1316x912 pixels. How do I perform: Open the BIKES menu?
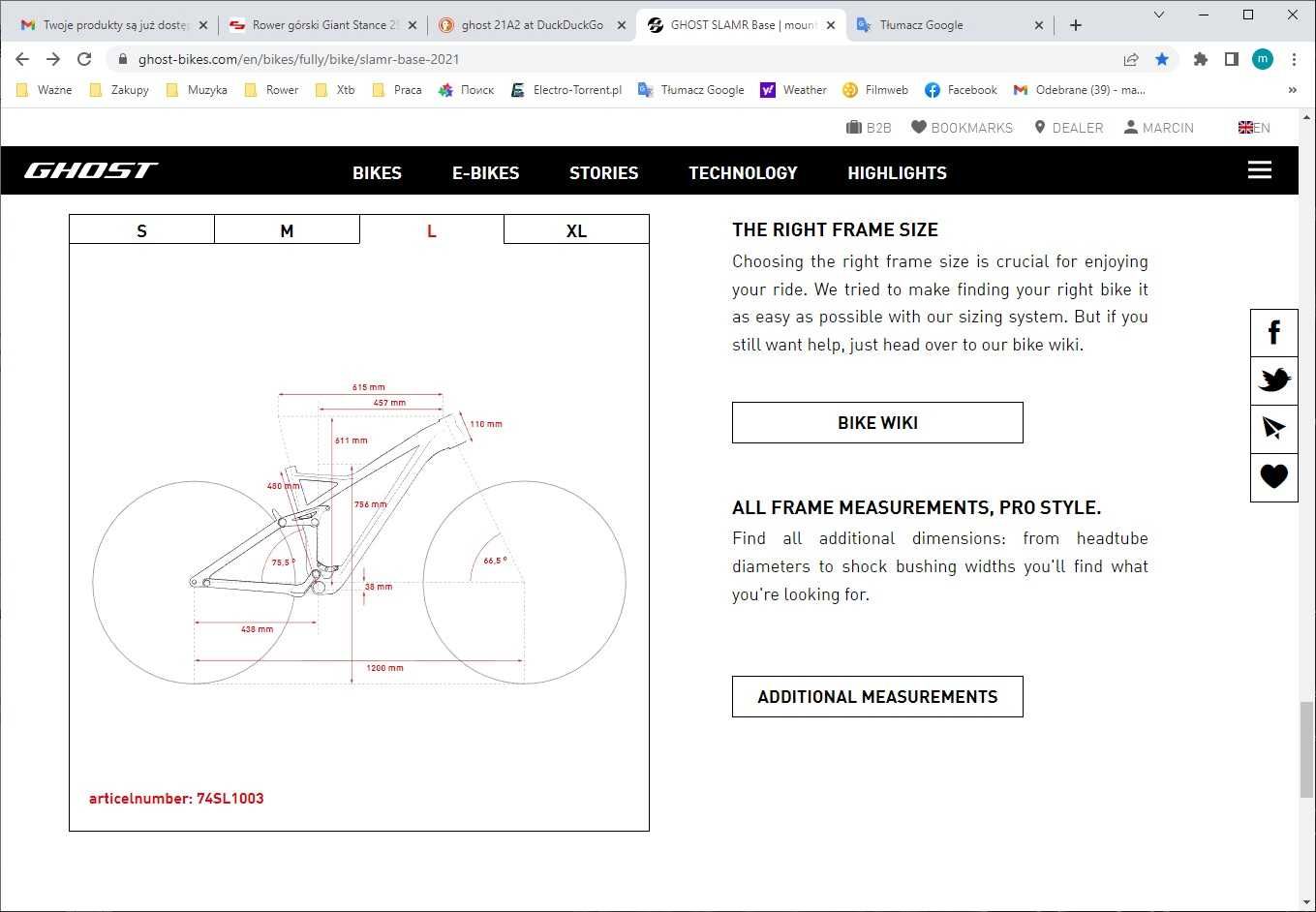(377, 173)
